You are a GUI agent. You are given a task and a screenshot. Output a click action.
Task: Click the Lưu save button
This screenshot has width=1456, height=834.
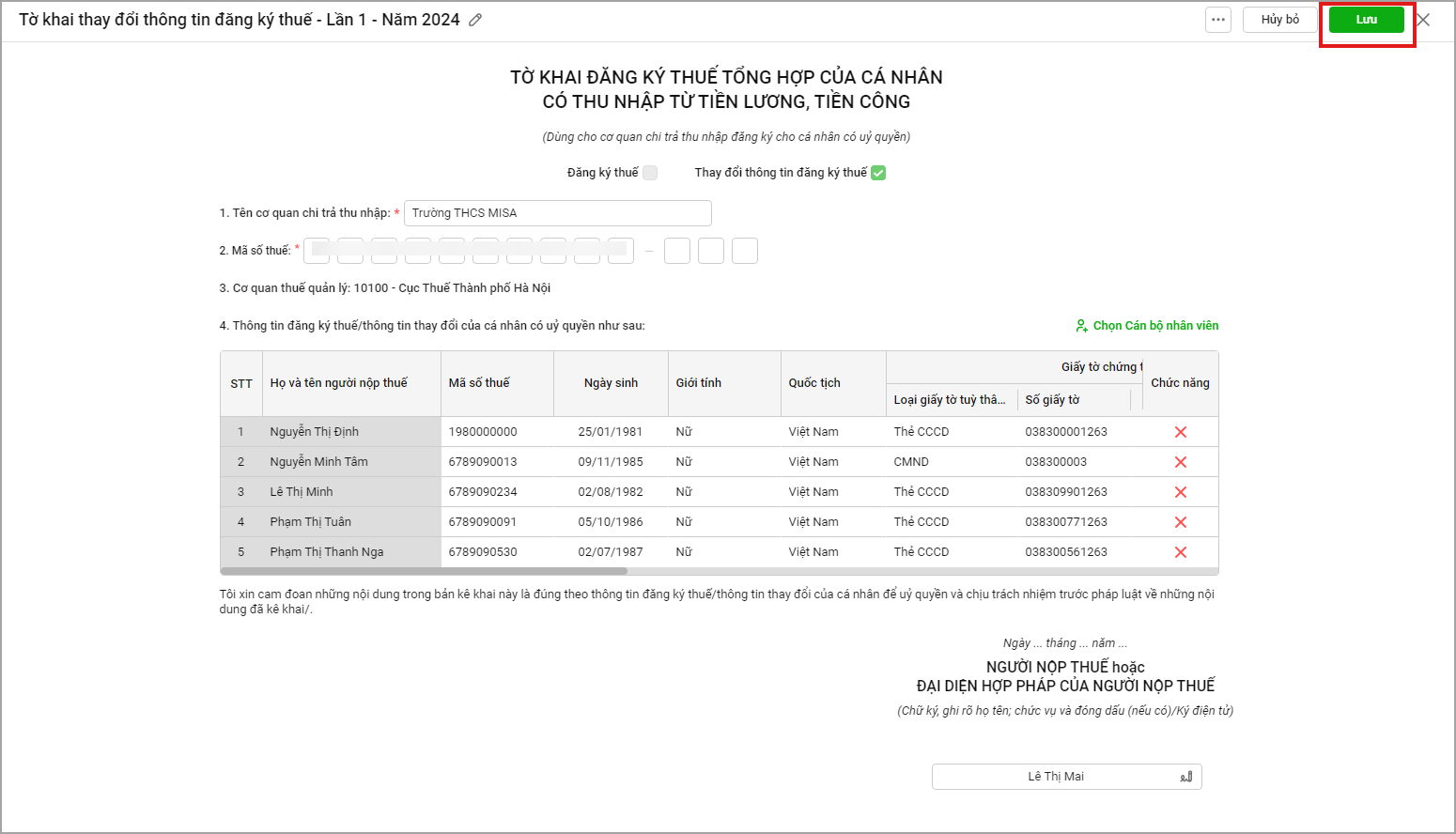[x=1366, y=20]
